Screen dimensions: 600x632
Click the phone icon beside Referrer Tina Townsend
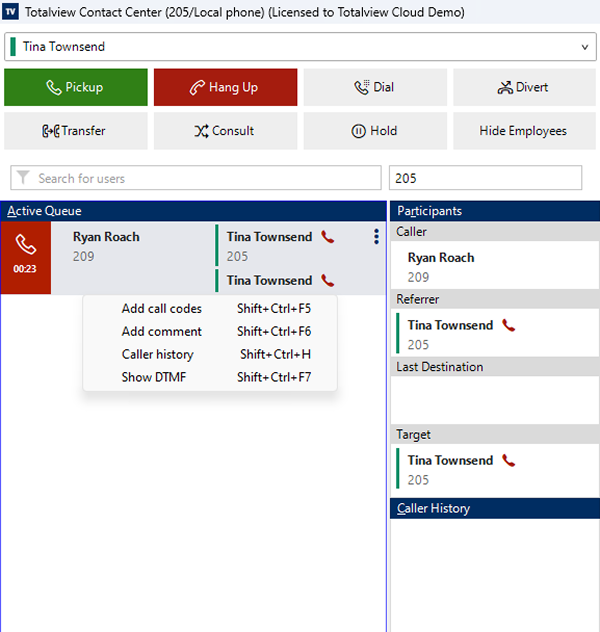(x=509, y=325)
